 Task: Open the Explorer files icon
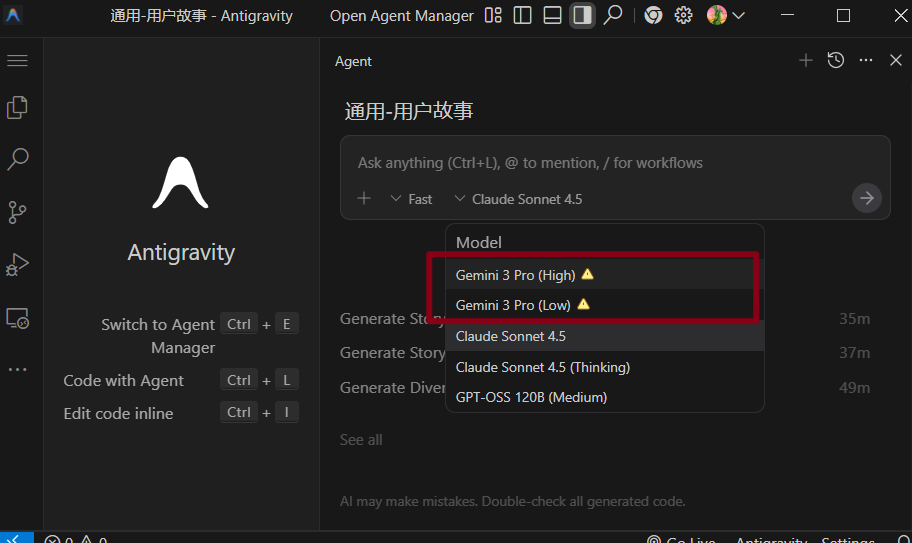[x=17, y=108]
